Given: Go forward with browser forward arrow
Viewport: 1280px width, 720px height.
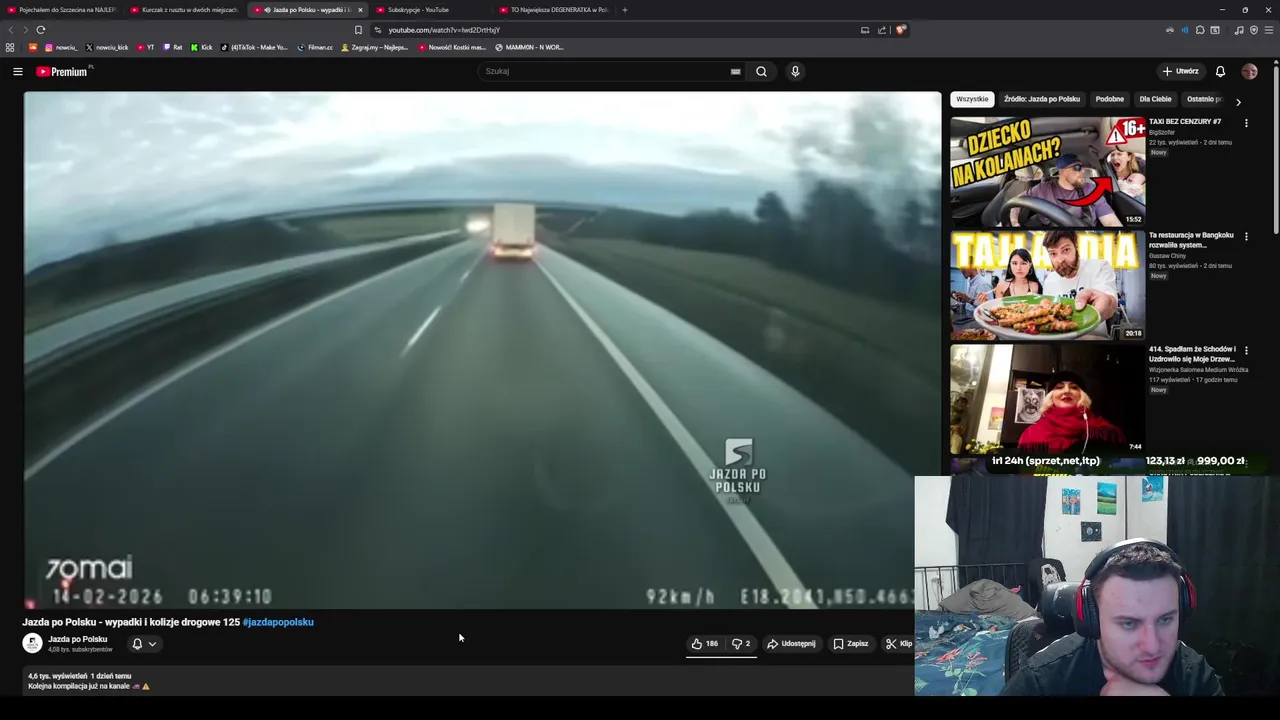Looking at the screenshot, I should 25,30.
